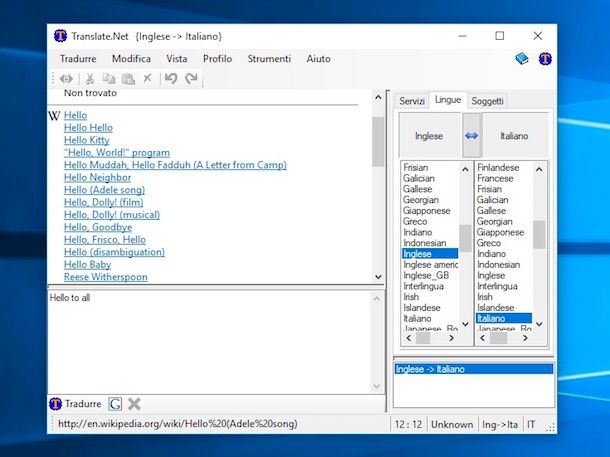The height and width of the screenshot is (457, 610).
Task: Click the Unknown status bar field
Action: [x=452, y=424]
